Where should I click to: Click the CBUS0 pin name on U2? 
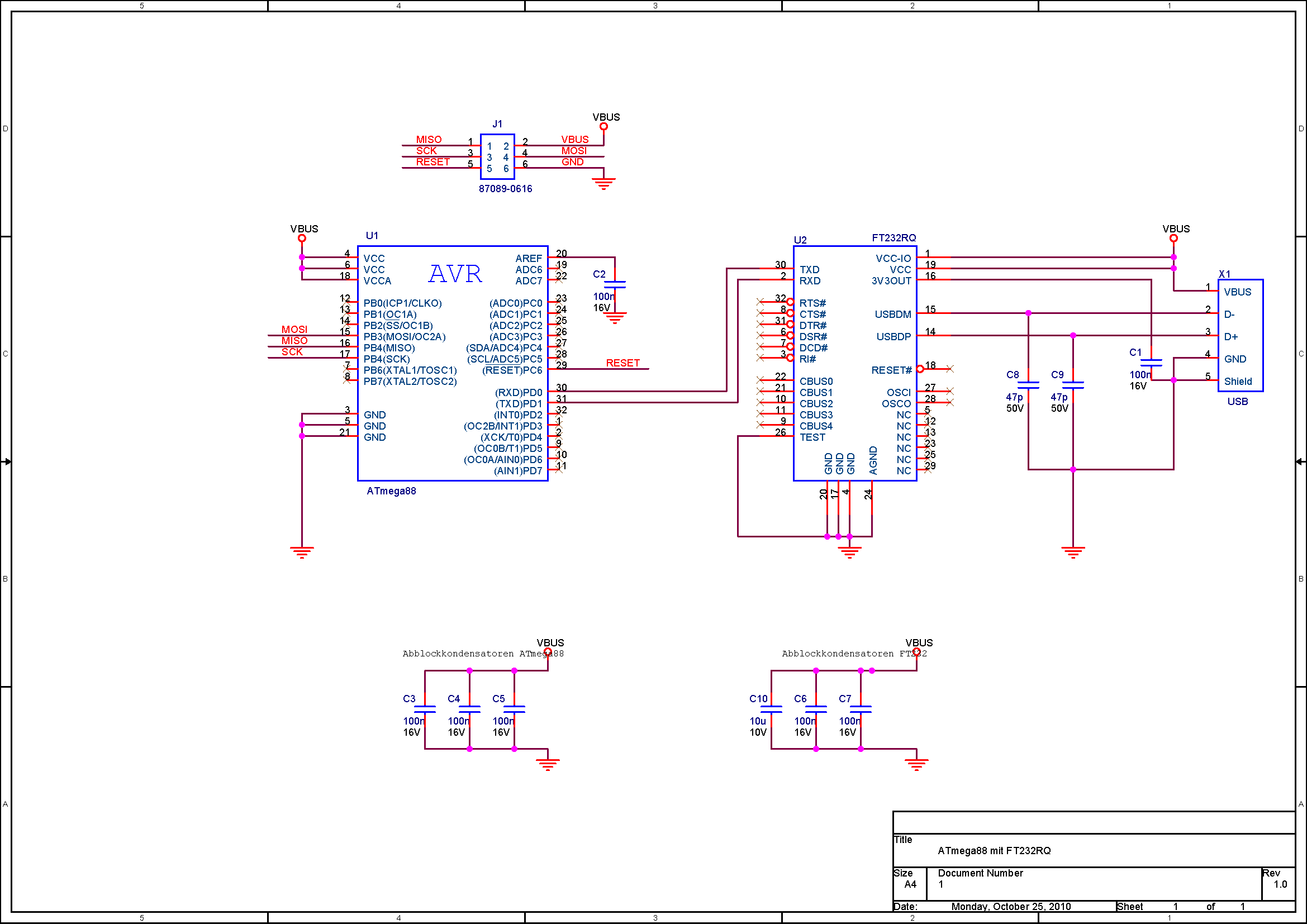pyautogui.click(x=816, y=381)
